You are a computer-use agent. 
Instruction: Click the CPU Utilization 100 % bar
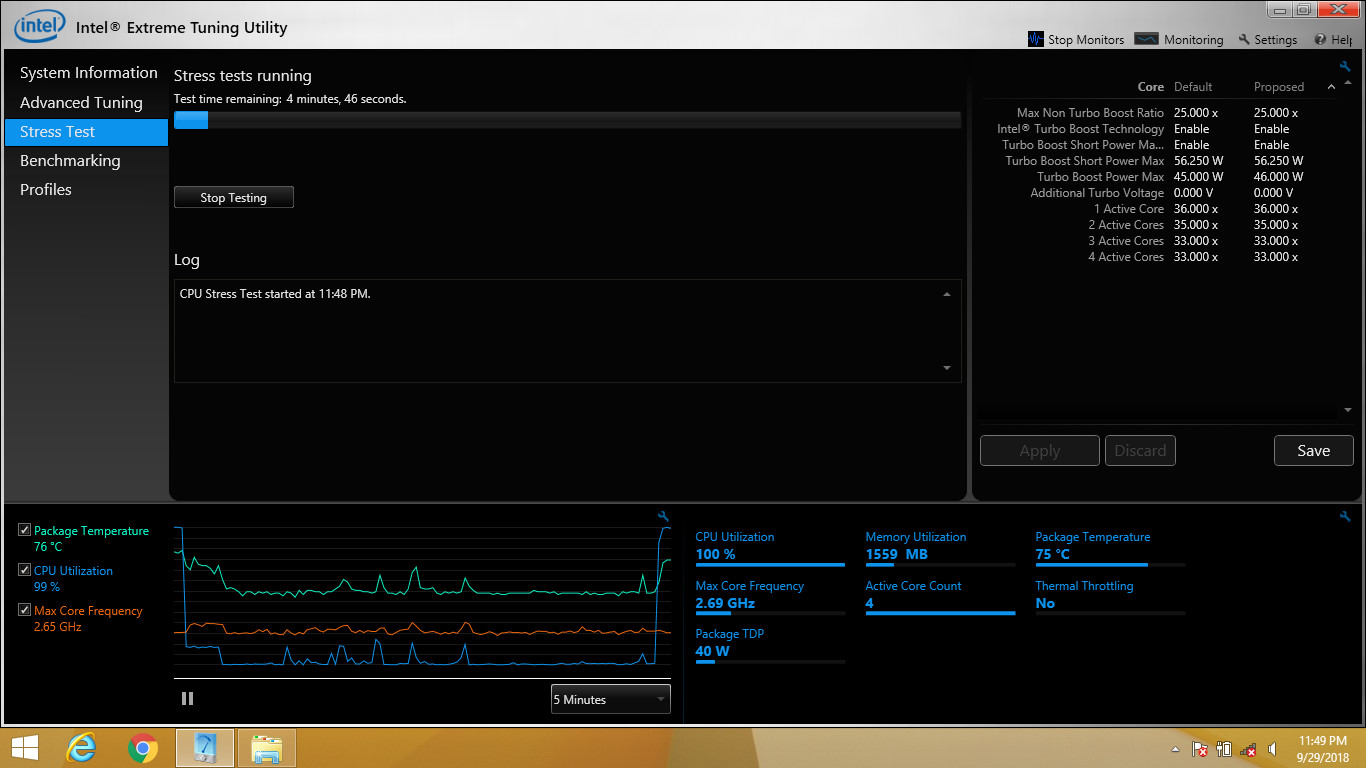(x=770, y=565)
